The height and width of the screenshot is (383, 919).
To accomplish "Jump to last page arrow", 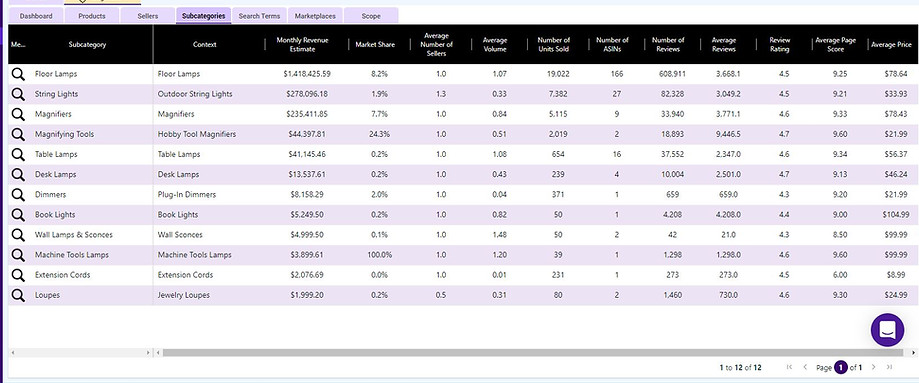I will tap(889, 367).
